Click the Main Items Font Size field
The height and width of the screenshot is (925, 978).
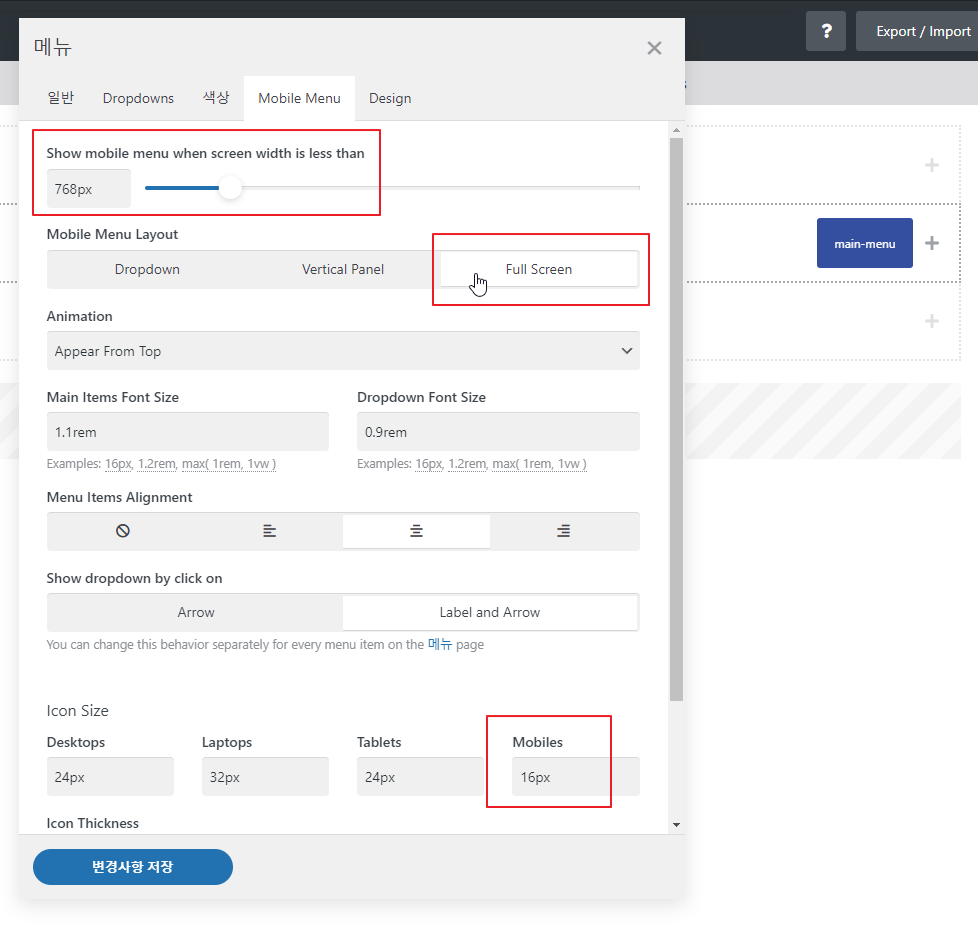188,432
